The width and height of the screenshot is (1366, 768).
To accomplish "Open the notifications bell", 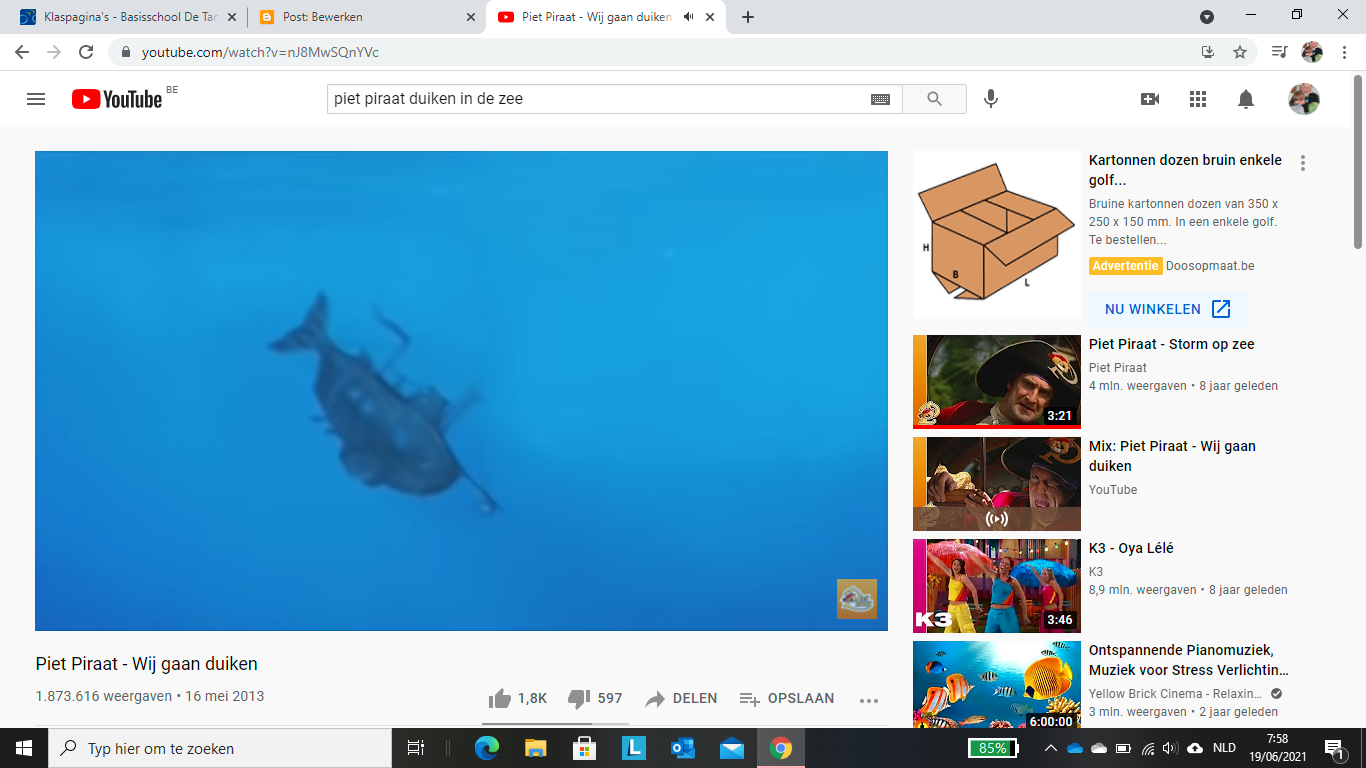I will [1246, 99].
